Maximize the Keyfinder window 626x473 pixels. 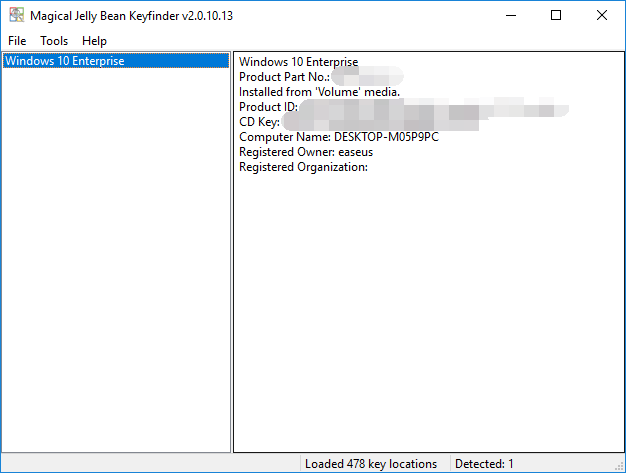pyautogui.click(x=556, y=15)
